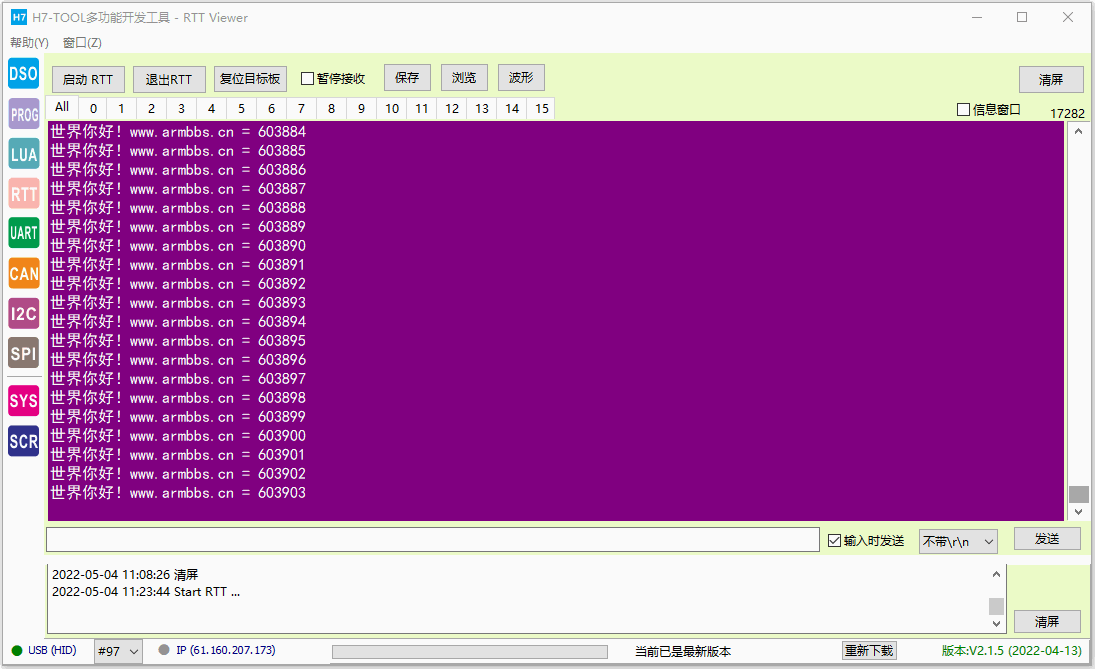Viewport: 1095px width, 669px height.
Task: Click the version text V2.1.5
Action: pyautogui.click(x=1011, y=650)
